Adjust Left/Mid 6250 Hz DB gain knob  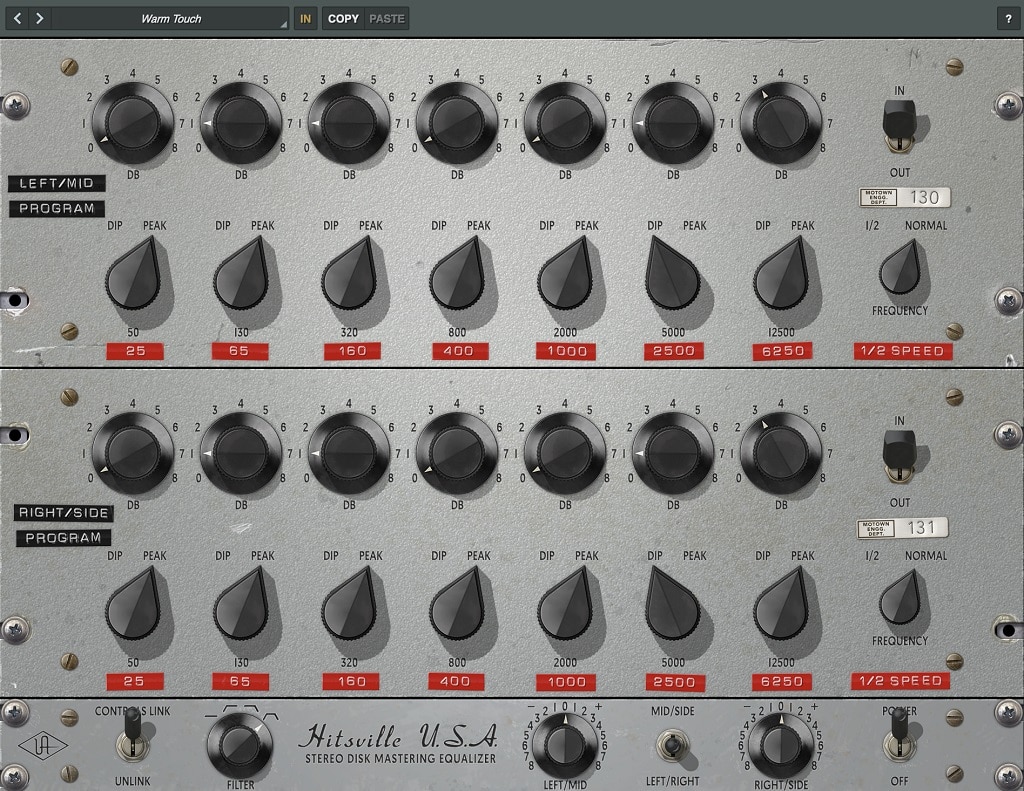tap(781, 123)
